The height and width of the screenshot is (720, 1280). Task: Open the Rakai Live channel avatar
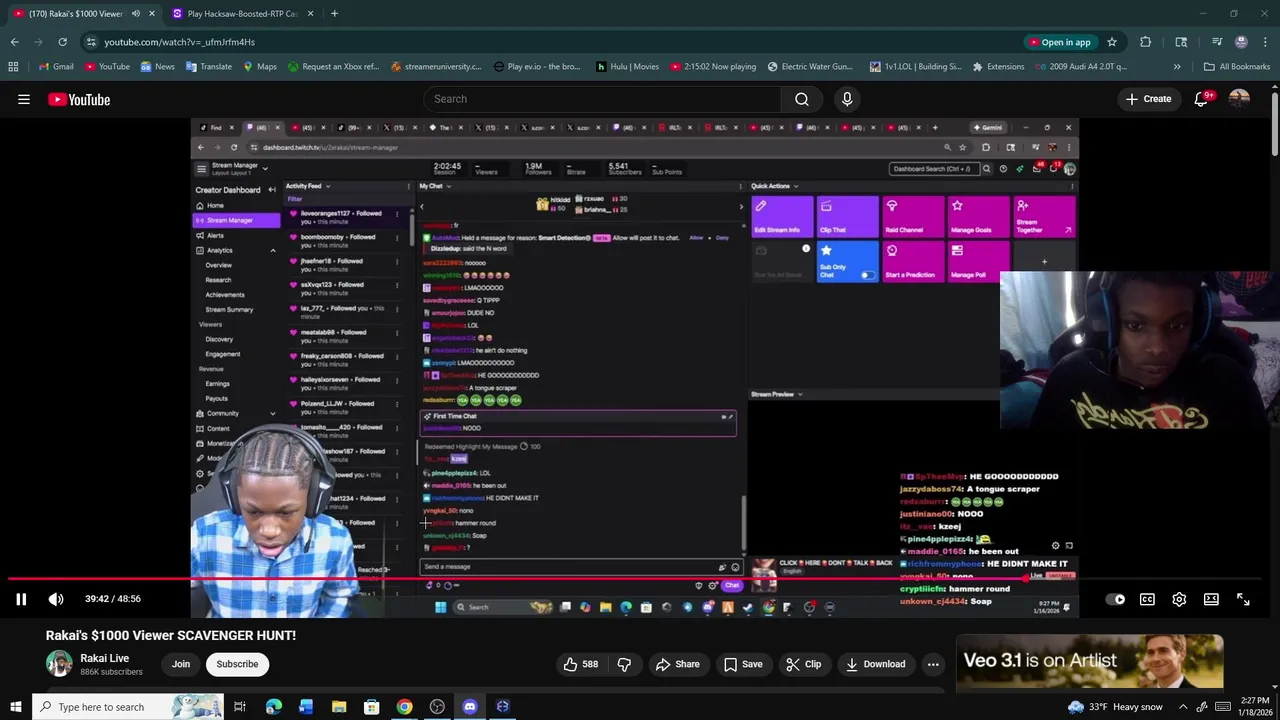[59, 664]
